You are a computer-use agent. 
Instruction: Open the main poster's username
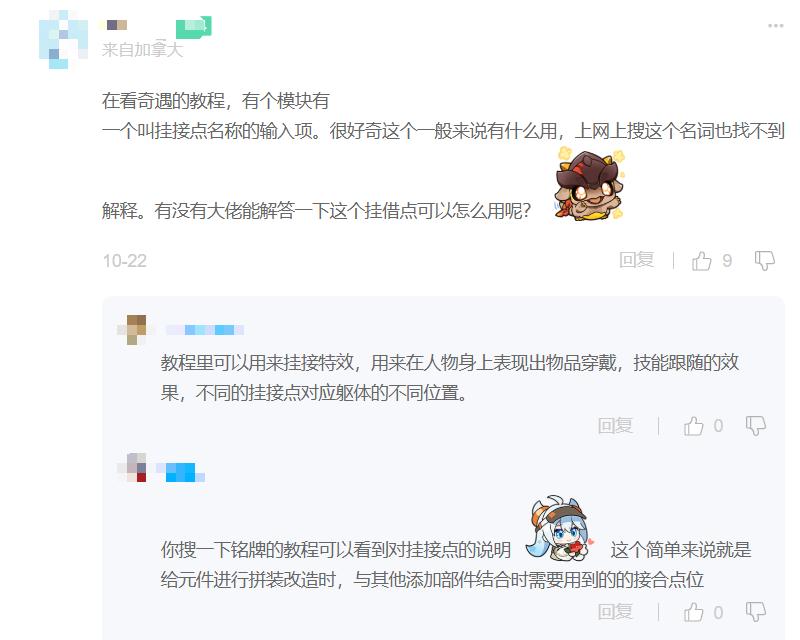click(116, 25)
